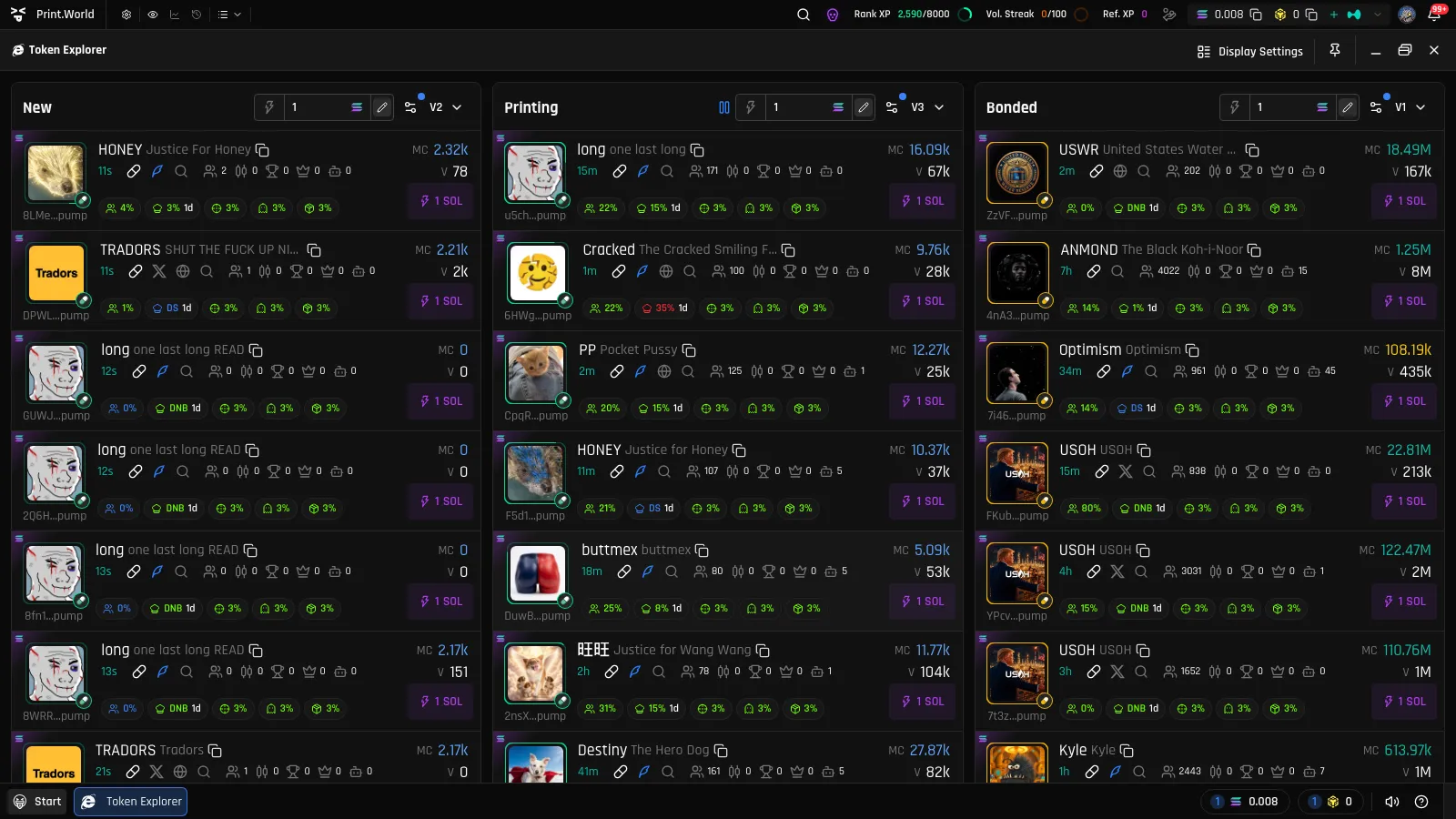Click the buy amount field in Printing column
The image size is (1456, 819).
click(x=796, y=107)
